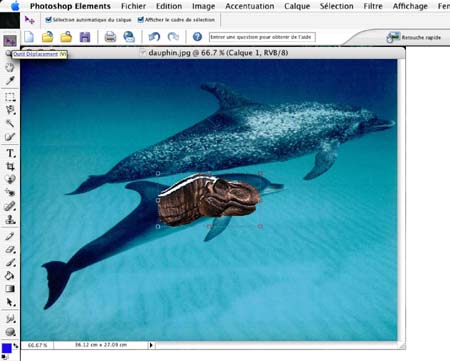Open help with question mark icon
Viewport: 450px width, 361px height.
coord(197,37)
